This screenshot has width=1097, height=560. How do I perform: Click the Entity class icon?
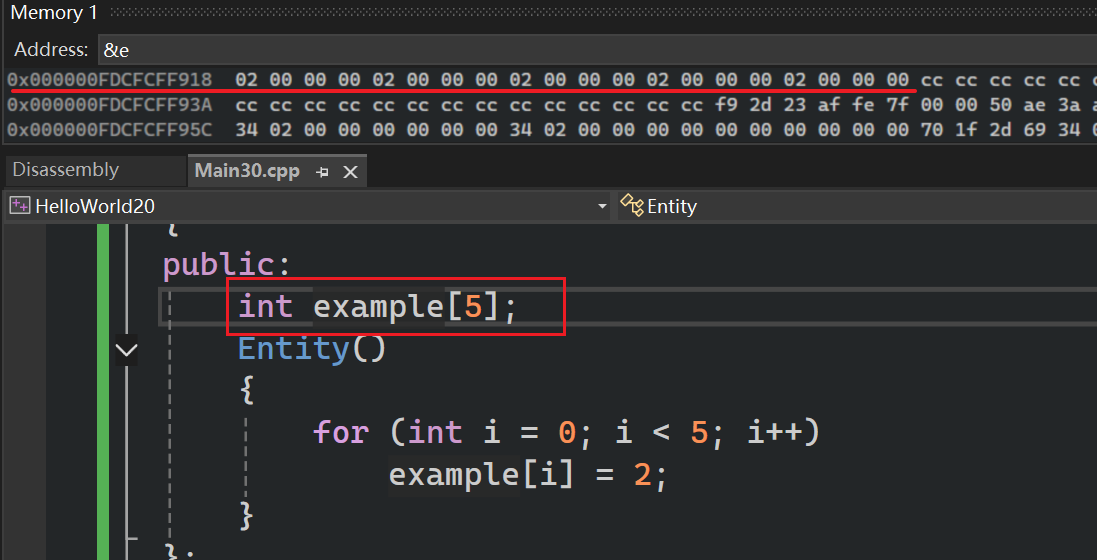631,206
